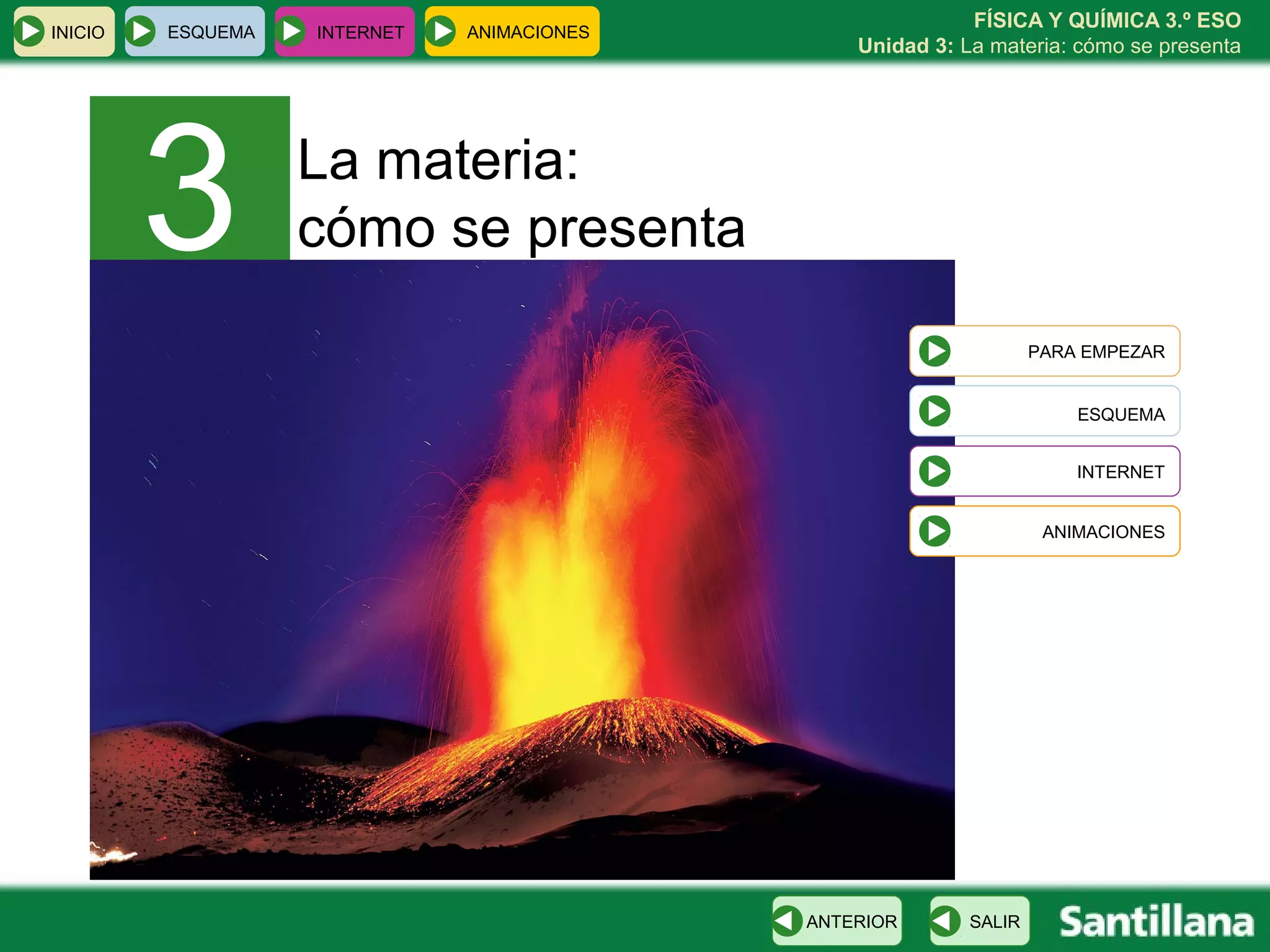Image resolution: width=1270 pixels, height=952 pixels.
Task: Go to the INICIO tab
Action: coord(77,32)
